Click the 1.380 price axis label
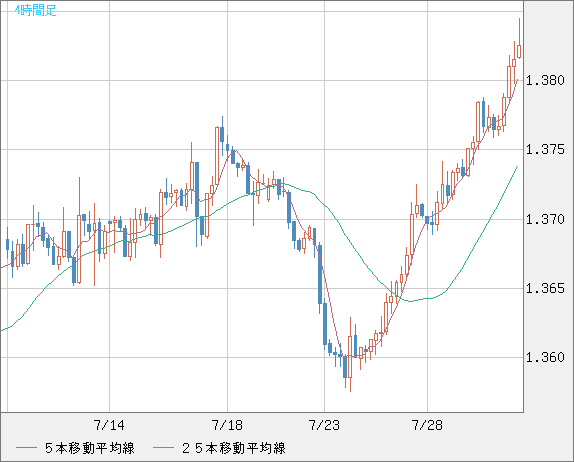The image size is (574, 462). [545, 80]
